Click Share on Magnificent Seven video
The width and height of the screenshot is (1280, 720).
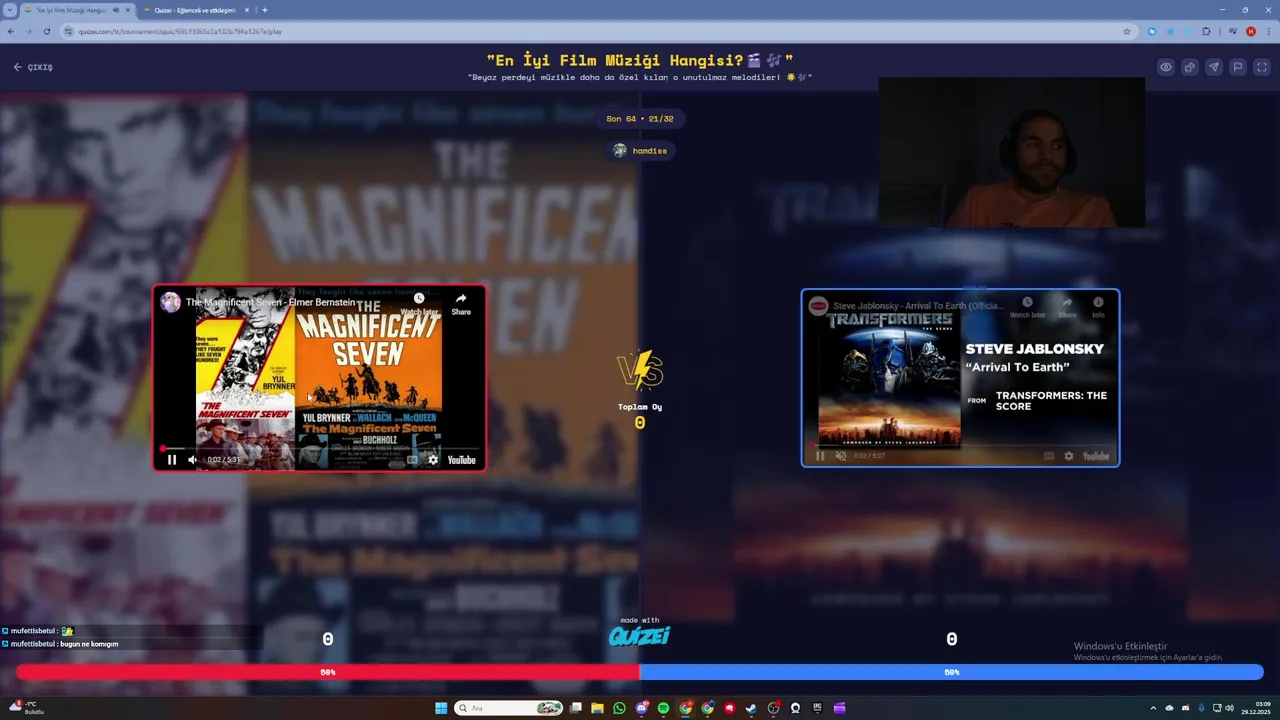tap(461, 303)
